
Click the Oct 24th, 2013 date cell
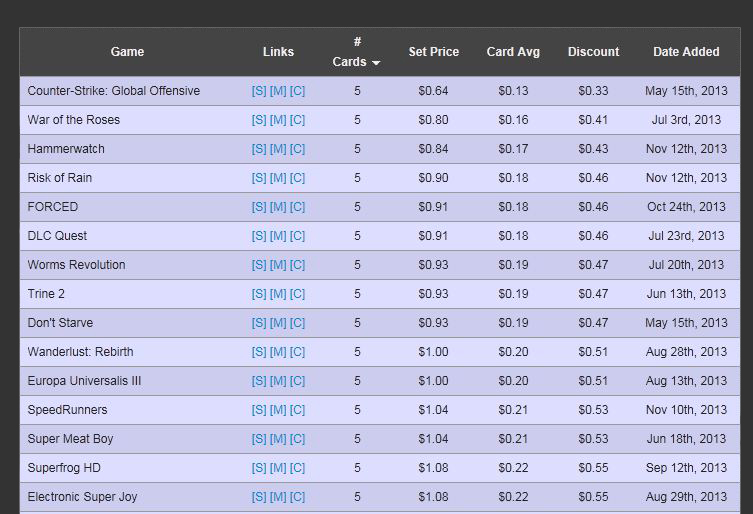coord(686,207)
